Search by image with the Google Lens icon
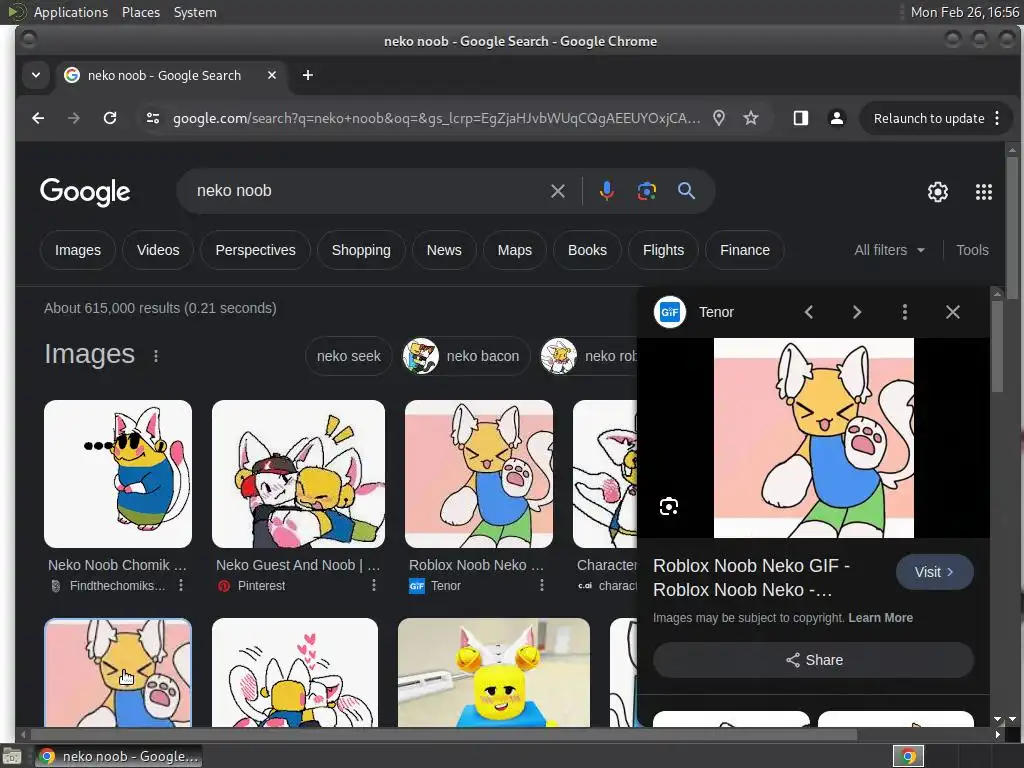This screenshot has width=1024, height=768. point(647,191)
